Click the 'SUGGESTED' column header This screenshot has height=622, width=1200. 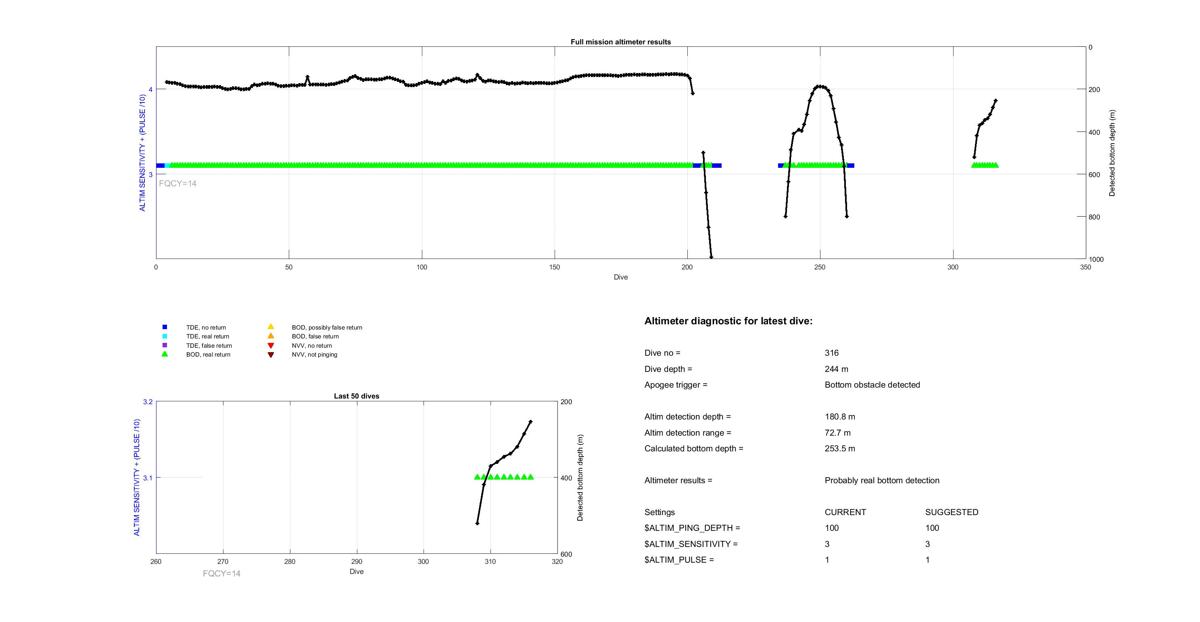pyautogui.click(x=952, y=513)
